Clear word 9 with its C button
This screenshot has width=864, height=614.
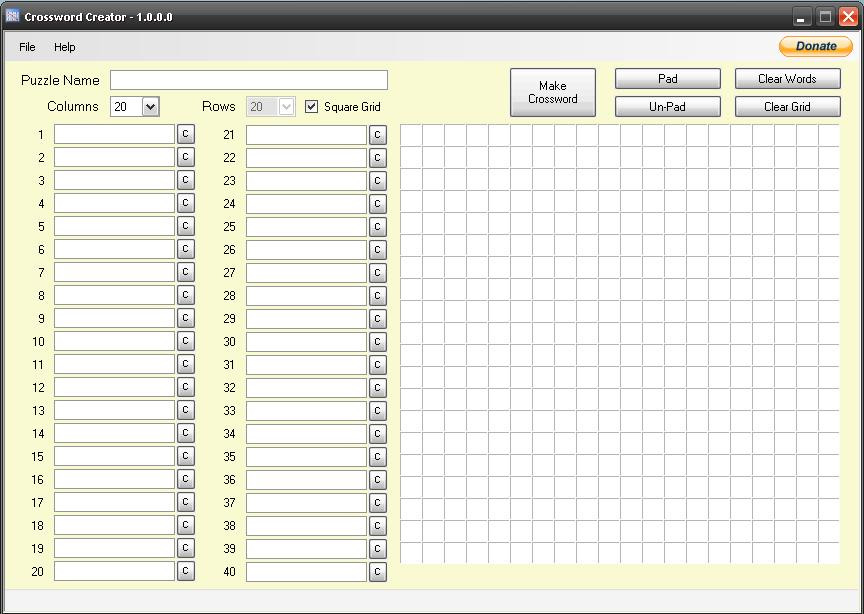186,318
